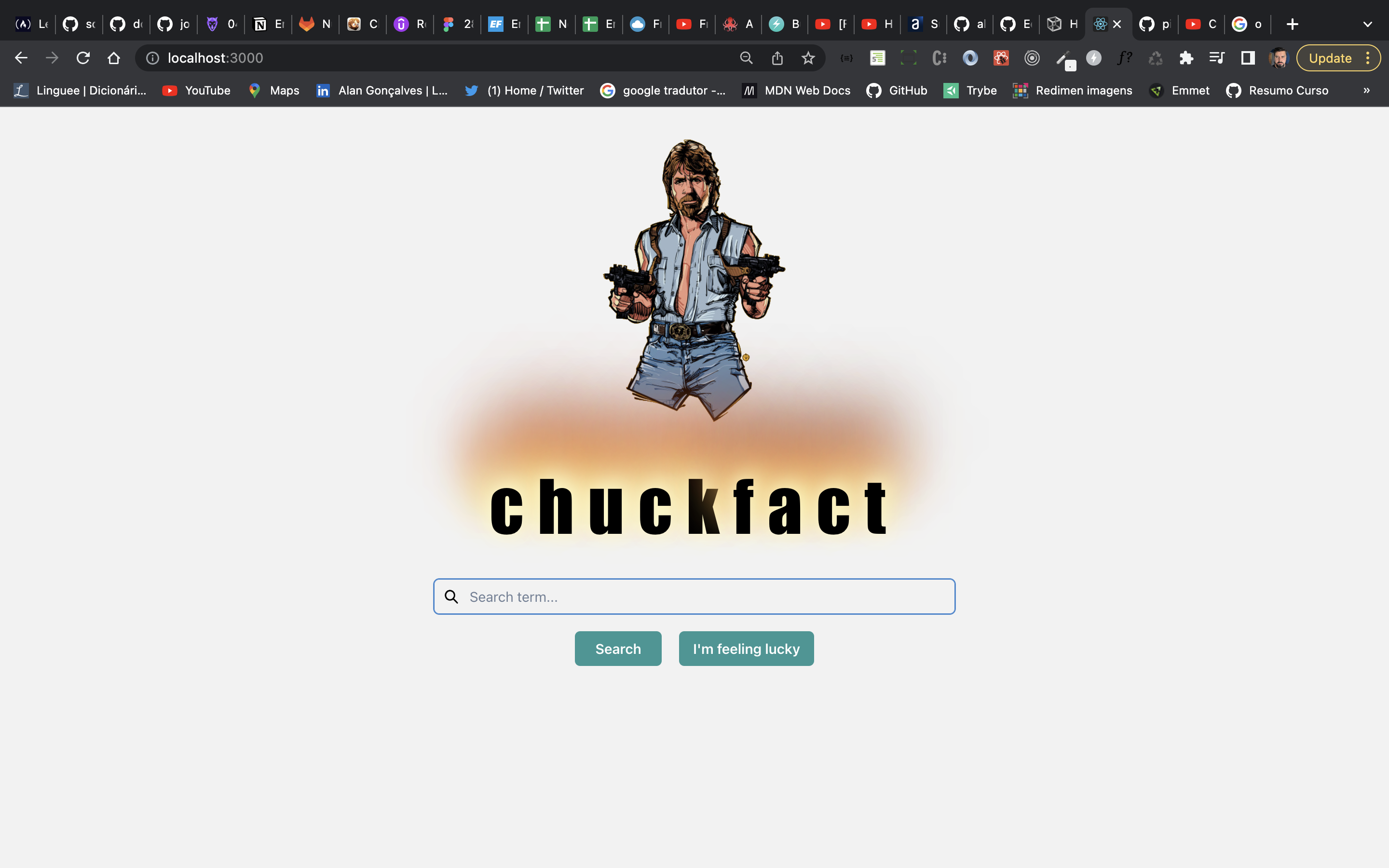
Task: Click the I'm feeling lucky button
Action: pyautogui.click(x=746, y=648)
